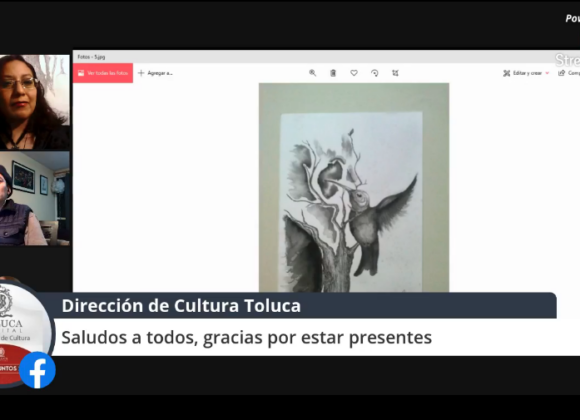Rotate the photo using rotate icon

tap(375, 73)
